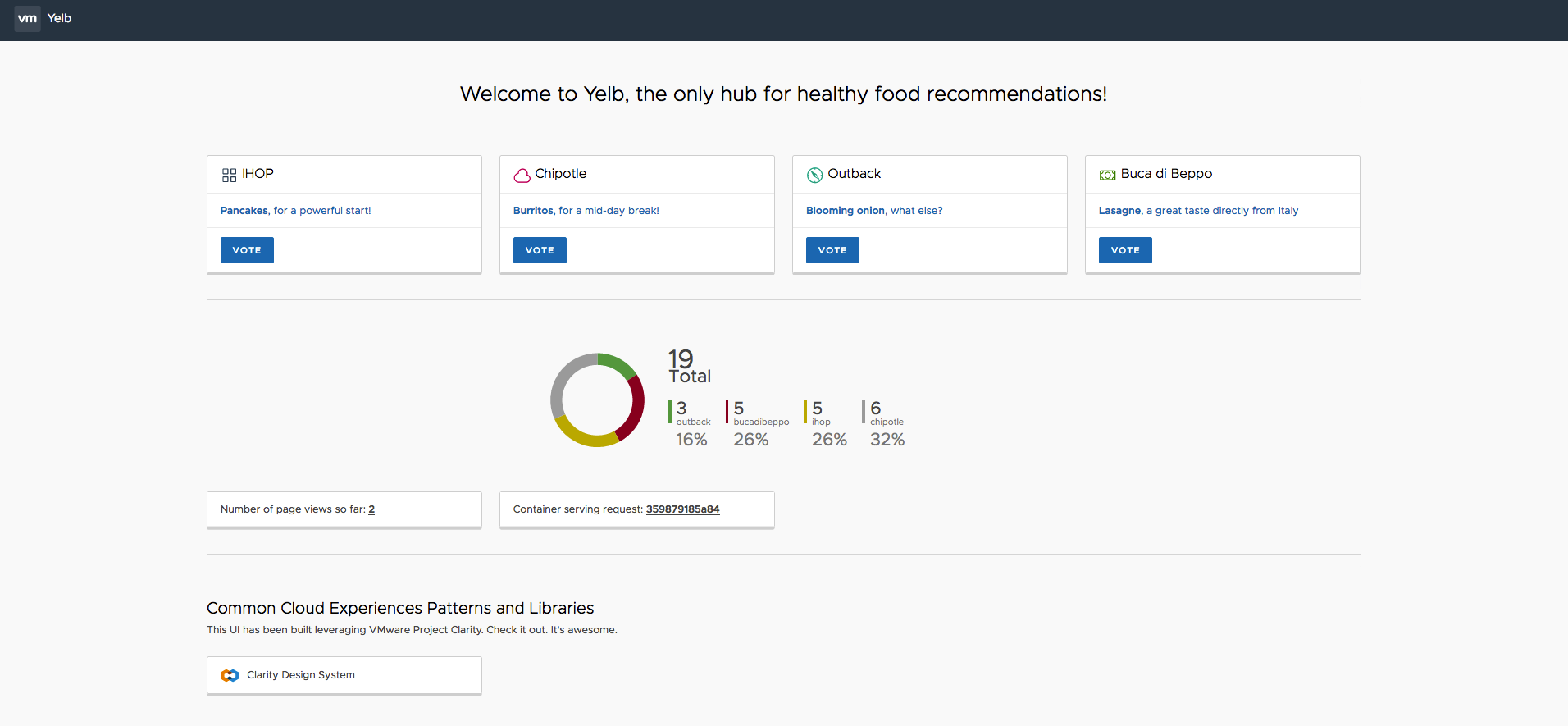The image size is (1568, 726).
Task: Click the IHOP card title
Action: 258,174
